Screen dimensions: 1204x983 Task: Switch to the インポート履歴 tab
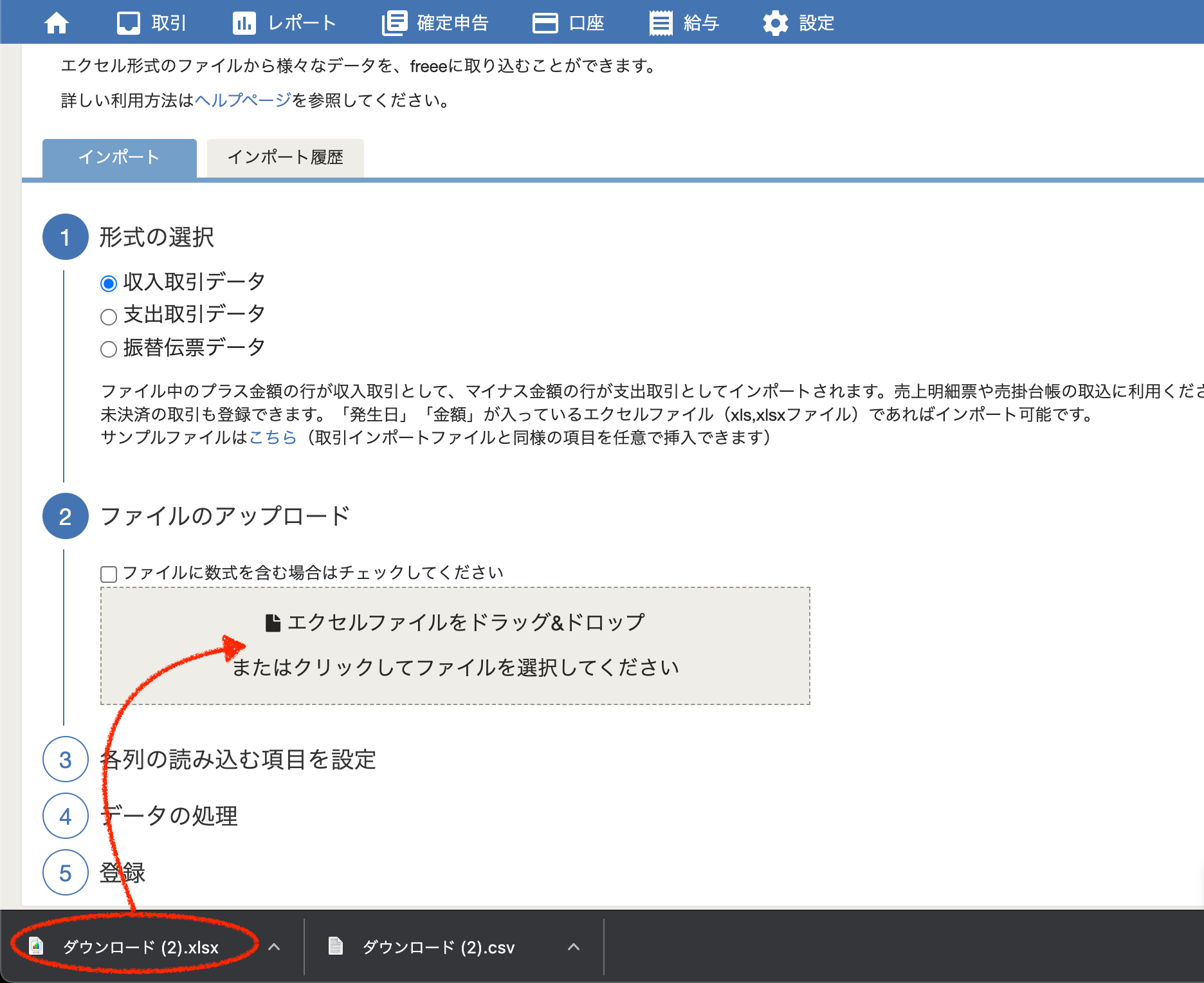tap(285, 158)
